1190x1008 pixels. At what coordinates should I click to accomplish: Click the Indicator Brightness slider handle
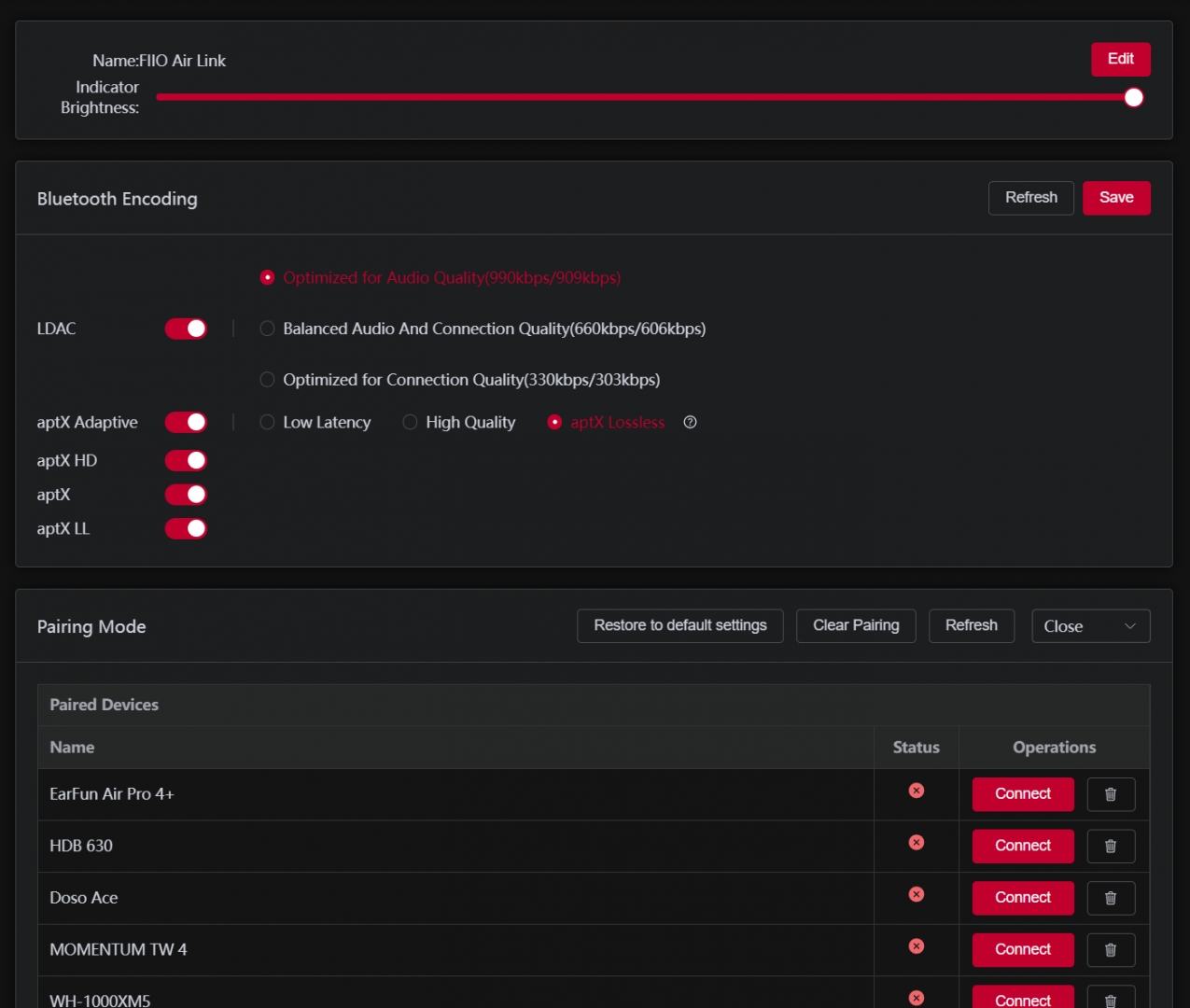(1133, 98)
